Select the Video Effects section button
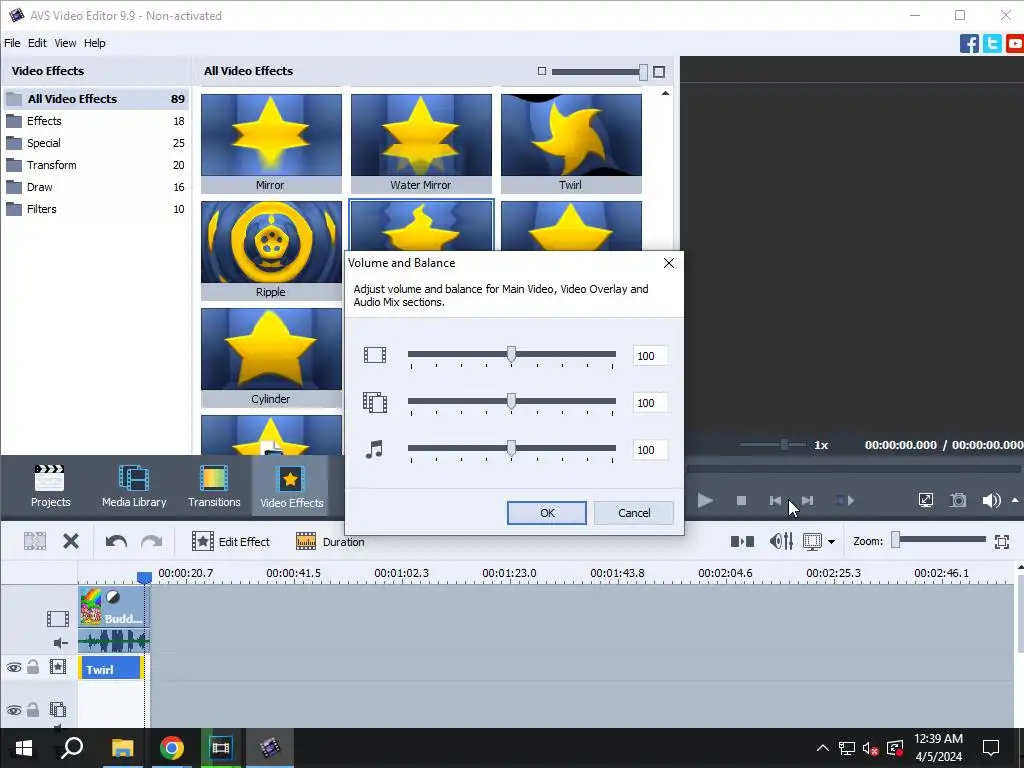The image size is (1024, 768). [x=291, y=487]
